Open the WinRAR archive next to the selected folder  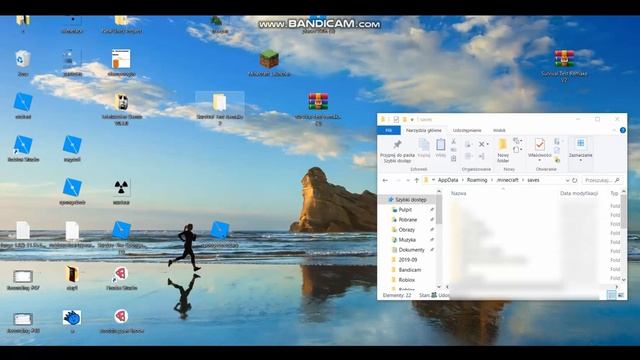point(318,102)
